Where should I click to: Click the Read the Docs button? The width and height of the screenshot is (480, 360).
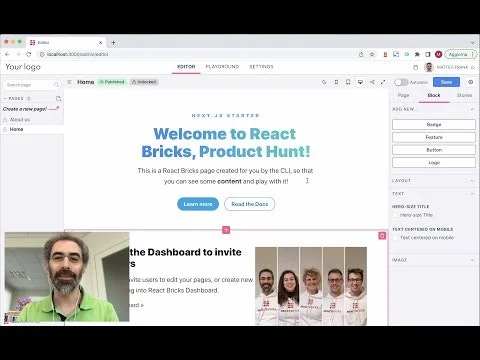pyautogui.click(x=250, y=204)
